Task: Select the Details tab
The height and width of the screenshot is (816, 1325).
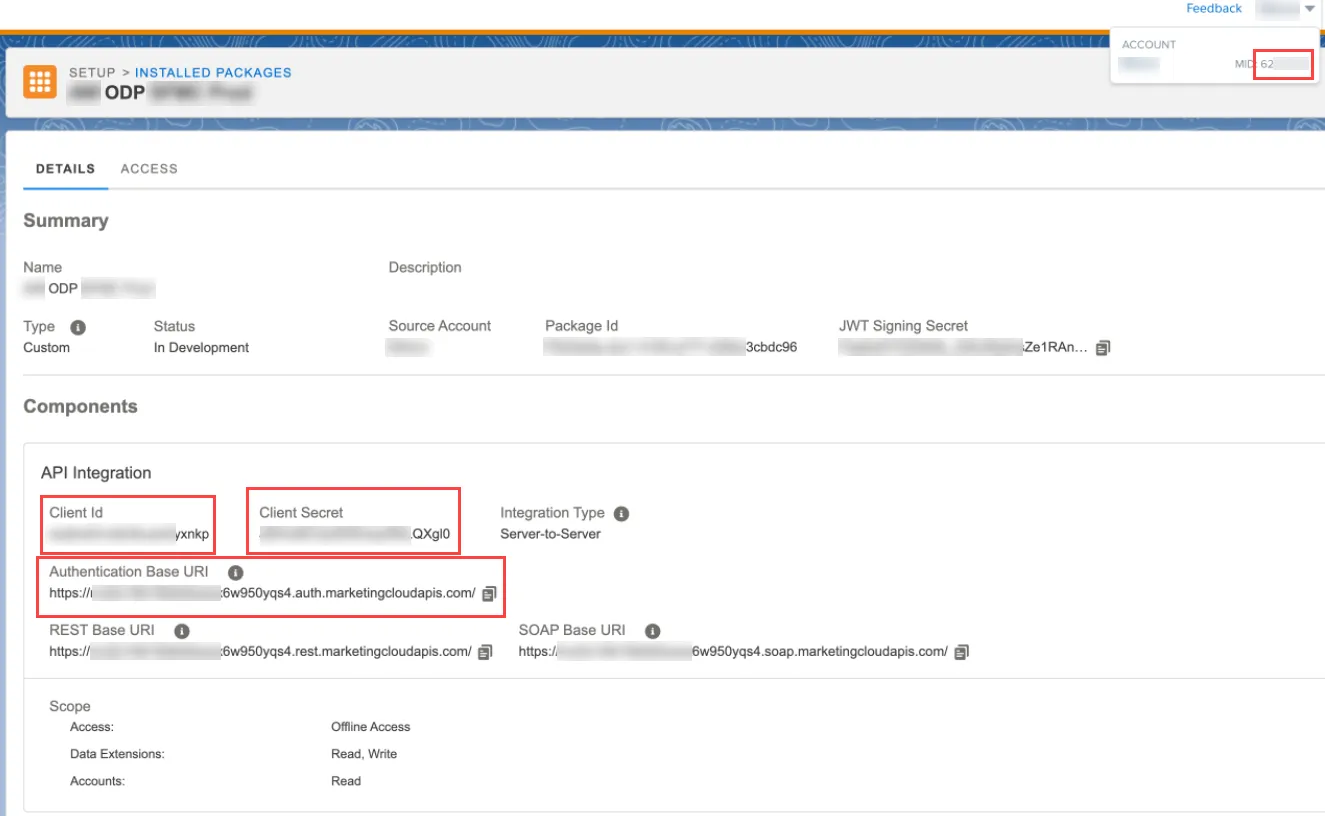Action: point(65,169)
